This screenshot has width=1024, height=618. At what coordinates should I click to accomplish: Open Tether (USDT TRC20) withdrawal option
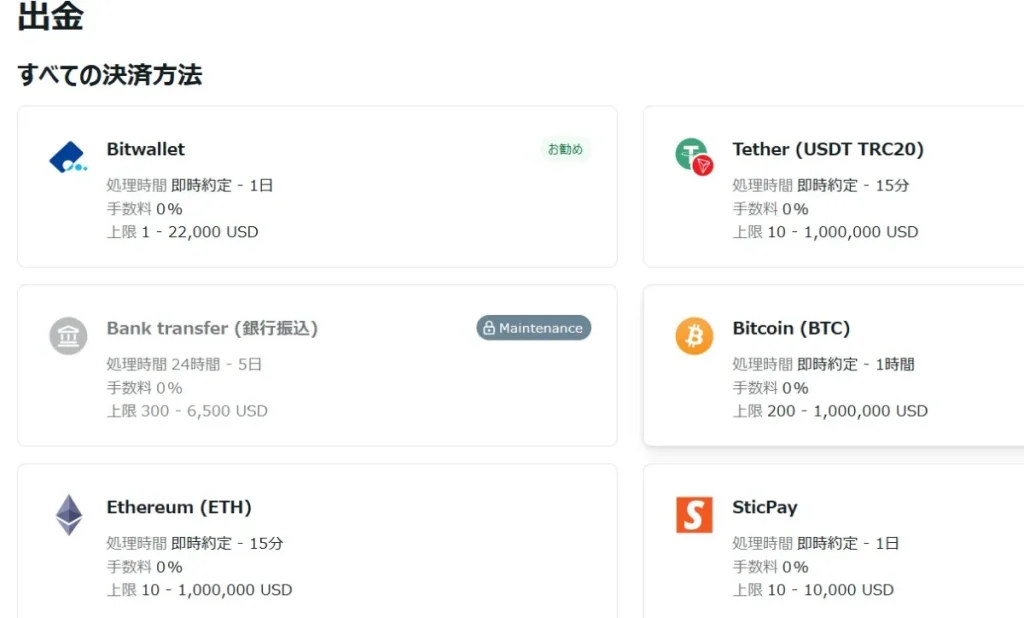828,149
